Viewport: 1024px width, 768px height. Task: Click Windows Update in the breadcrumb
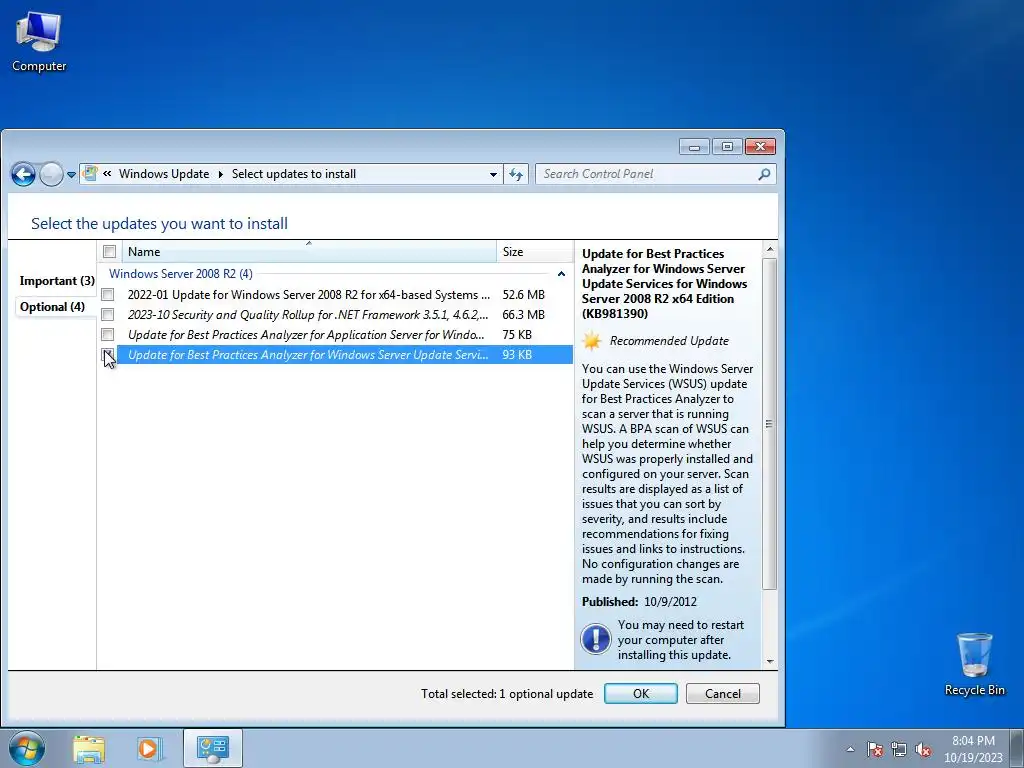point(164,174)
